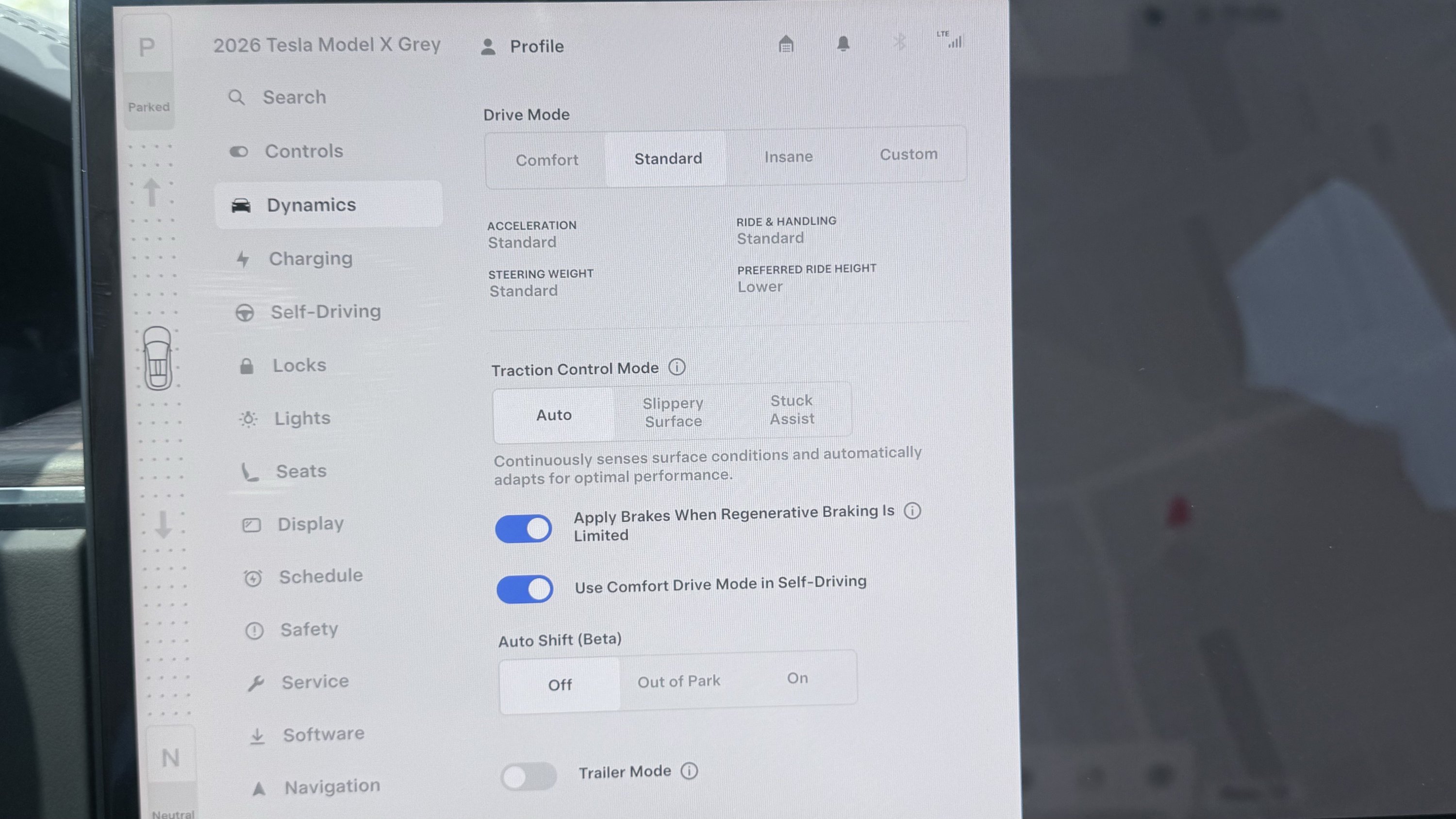Image resolution: width=1456 pixels, height=819 pixels.
Task: Show Traction Control Mode info
Action: point(677,368)
